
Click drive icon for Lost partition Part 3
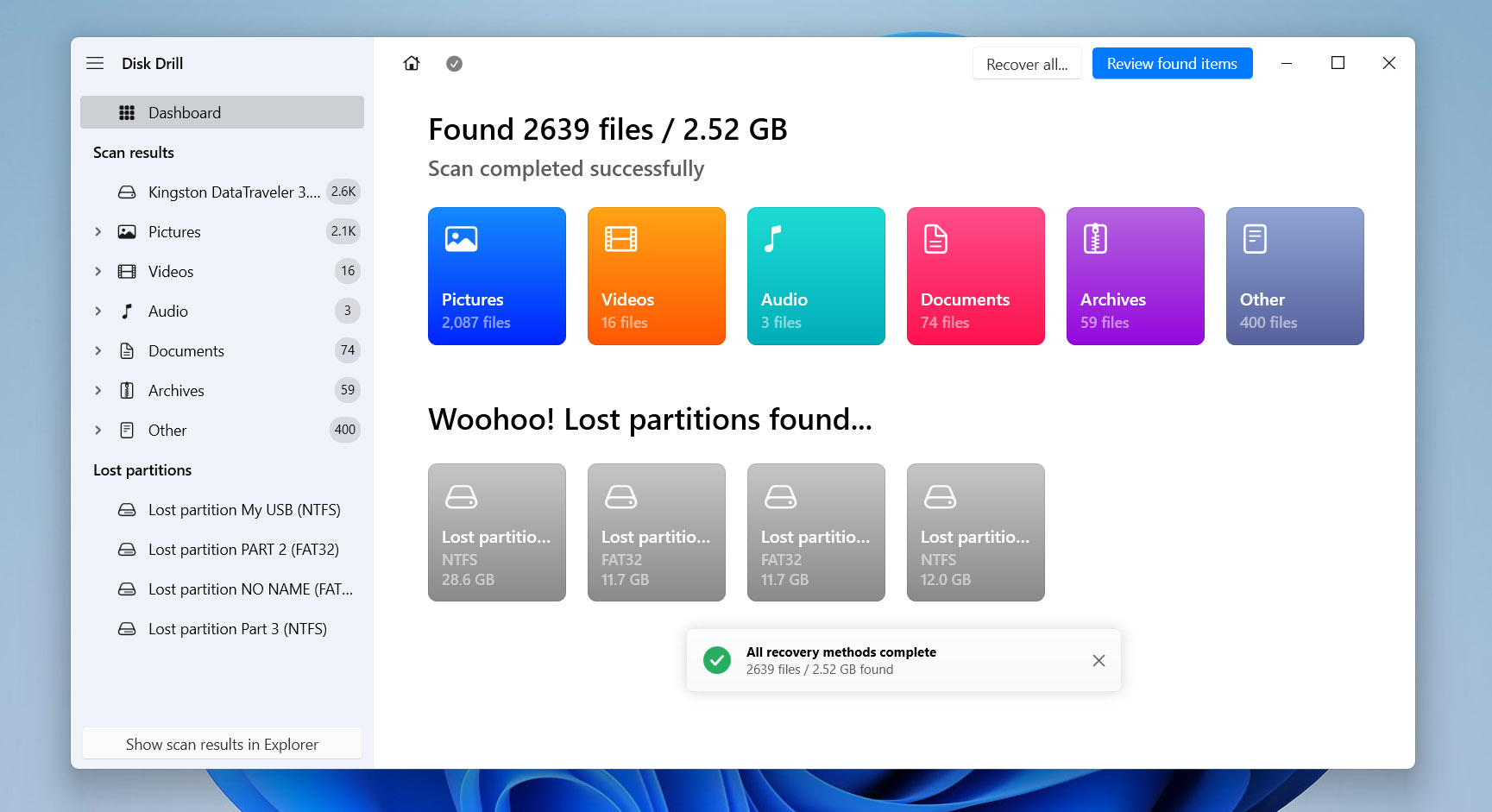[127, 628]
